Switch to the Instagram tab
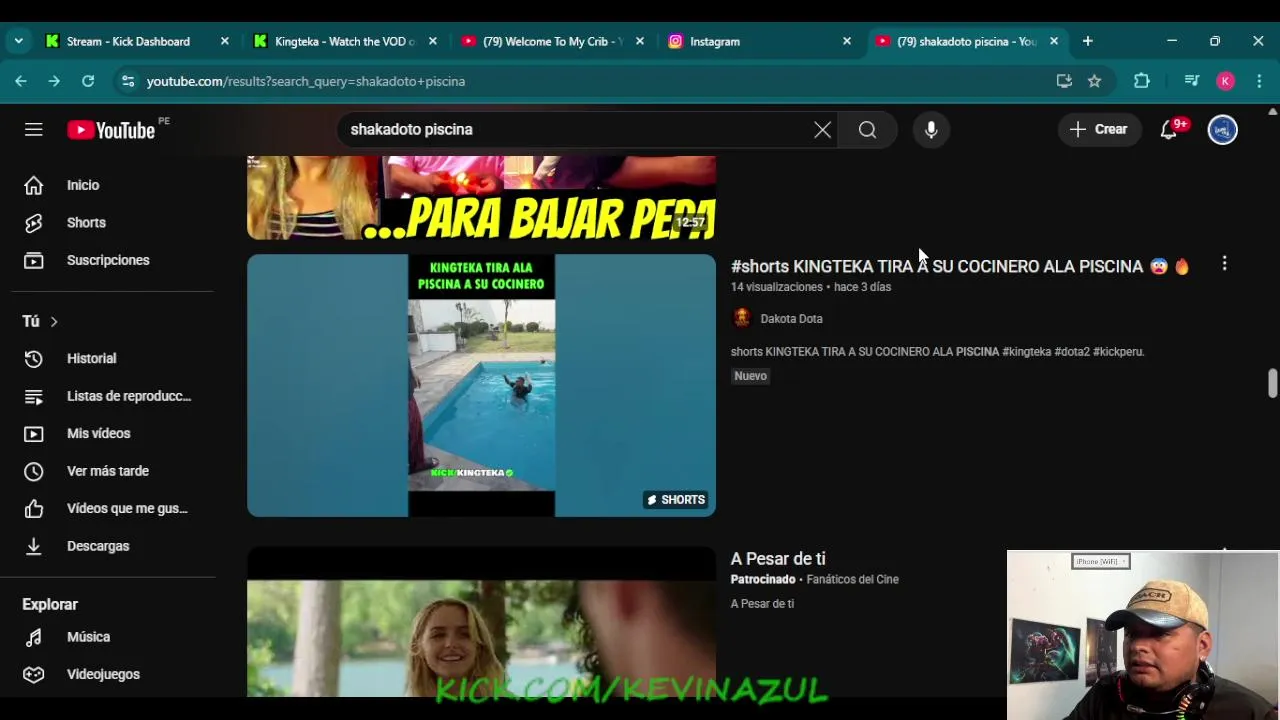 click(714, 41)
